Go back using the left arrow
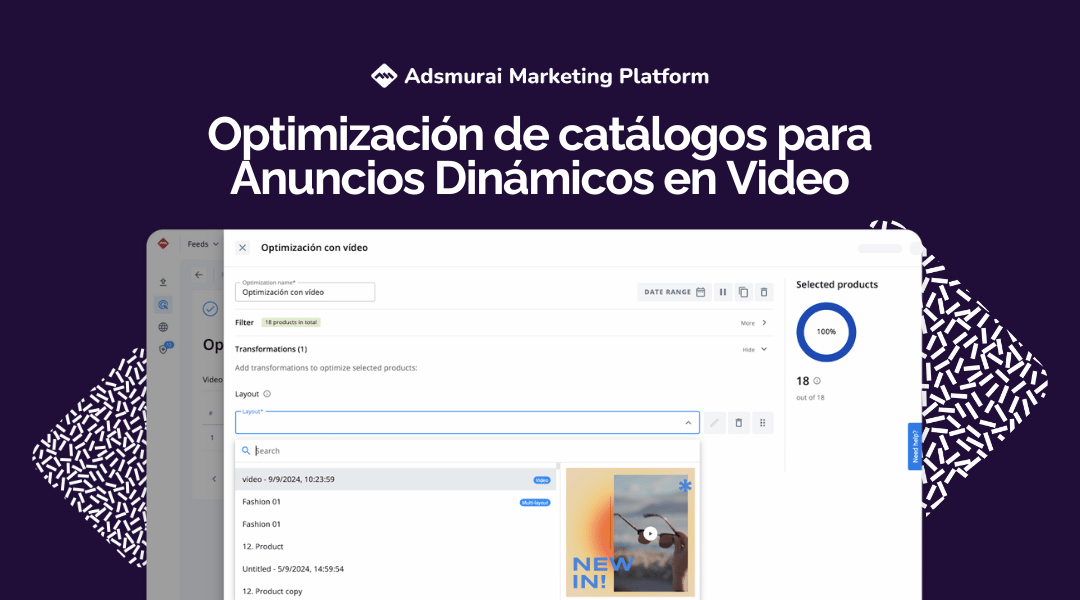The height and width of the screenshot is (600, 1080). coord(199,275)
